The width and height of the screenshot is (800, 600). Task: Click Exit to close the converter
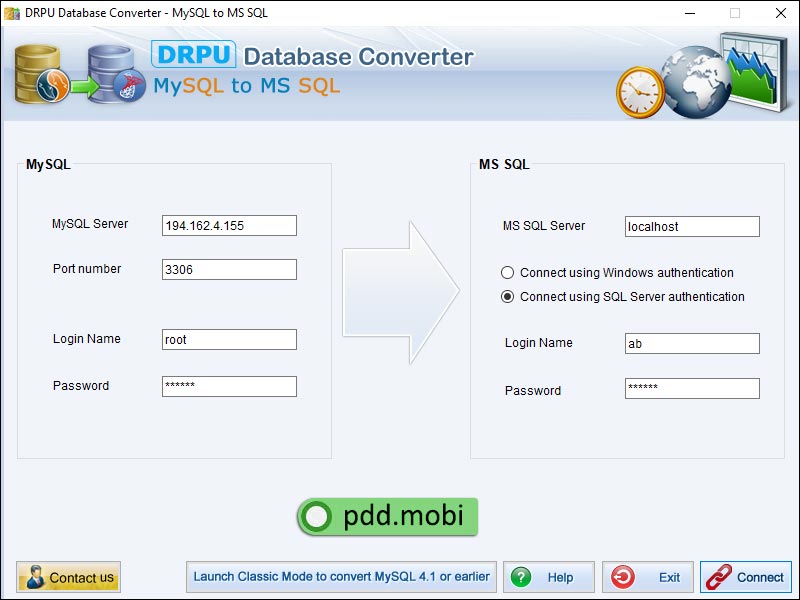pos(647,577)
